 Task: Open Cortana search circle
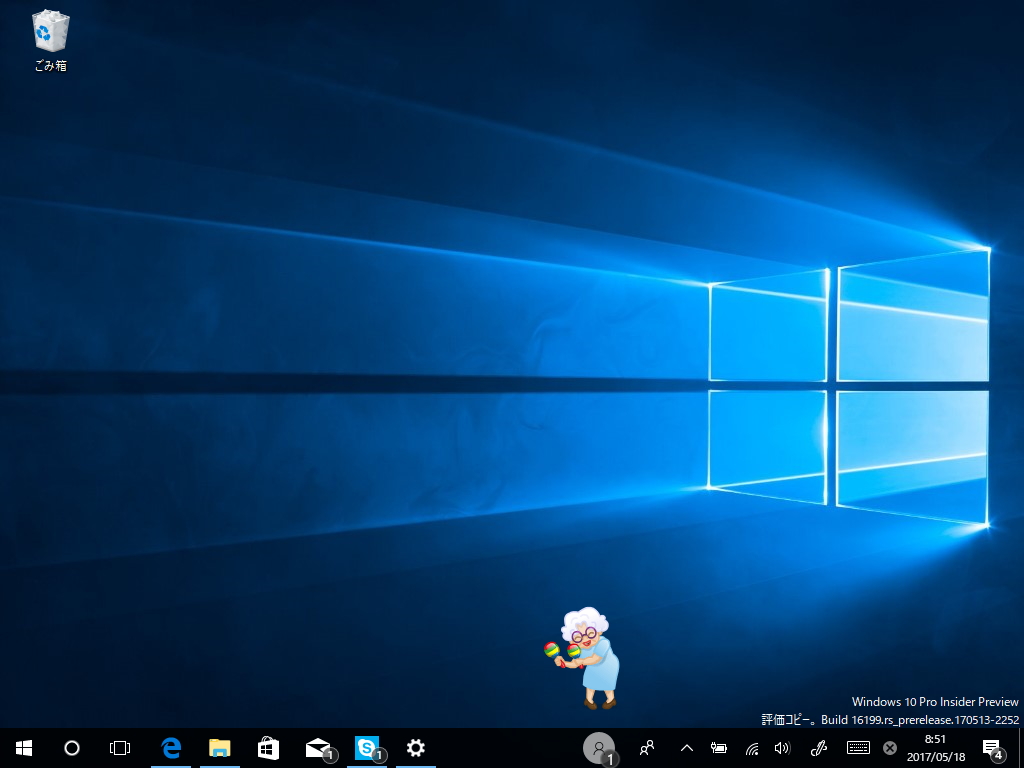(x=72, y=748)
